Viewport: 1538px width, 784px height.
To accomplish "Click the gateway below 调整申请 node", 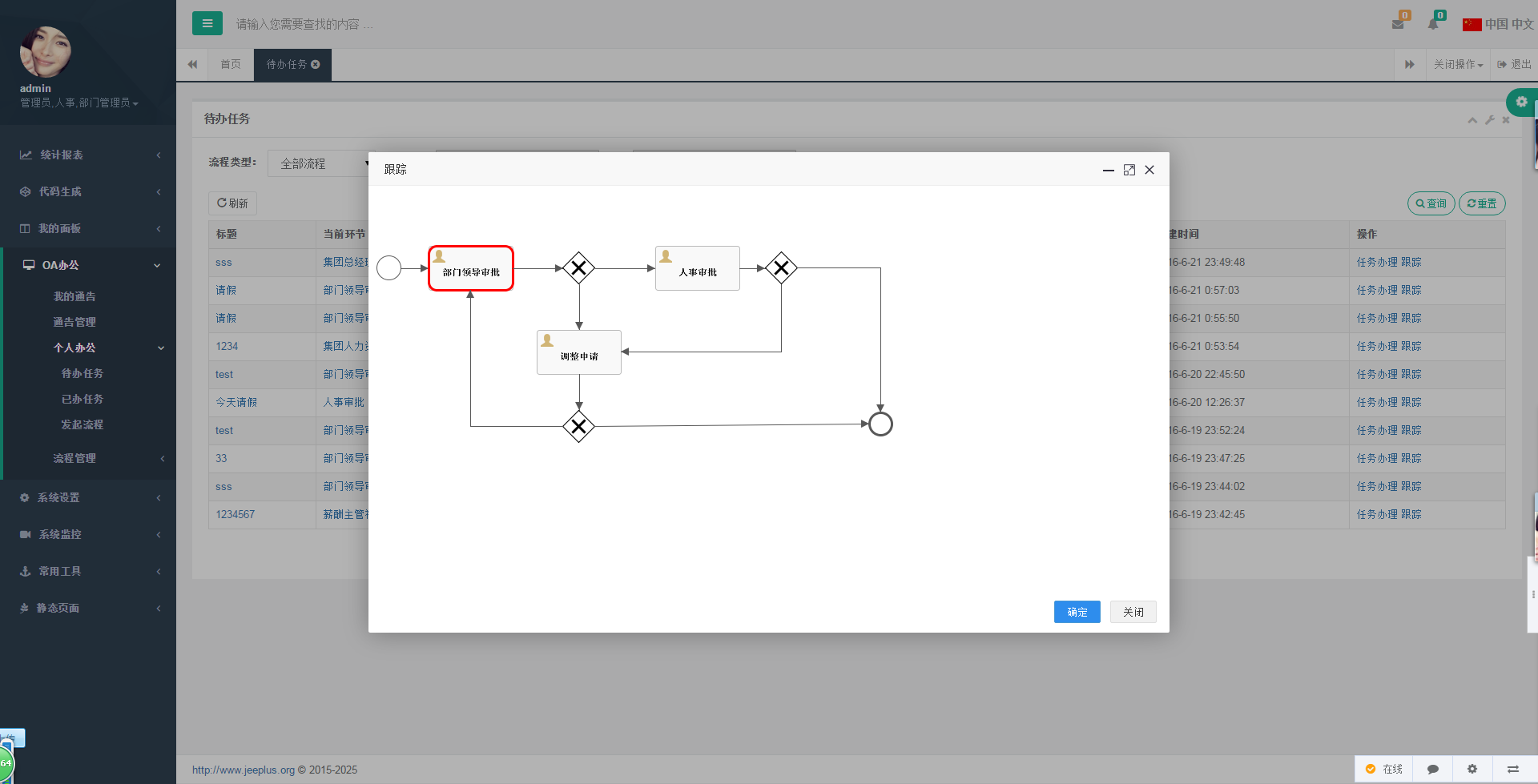I will [x=578, y=426].
